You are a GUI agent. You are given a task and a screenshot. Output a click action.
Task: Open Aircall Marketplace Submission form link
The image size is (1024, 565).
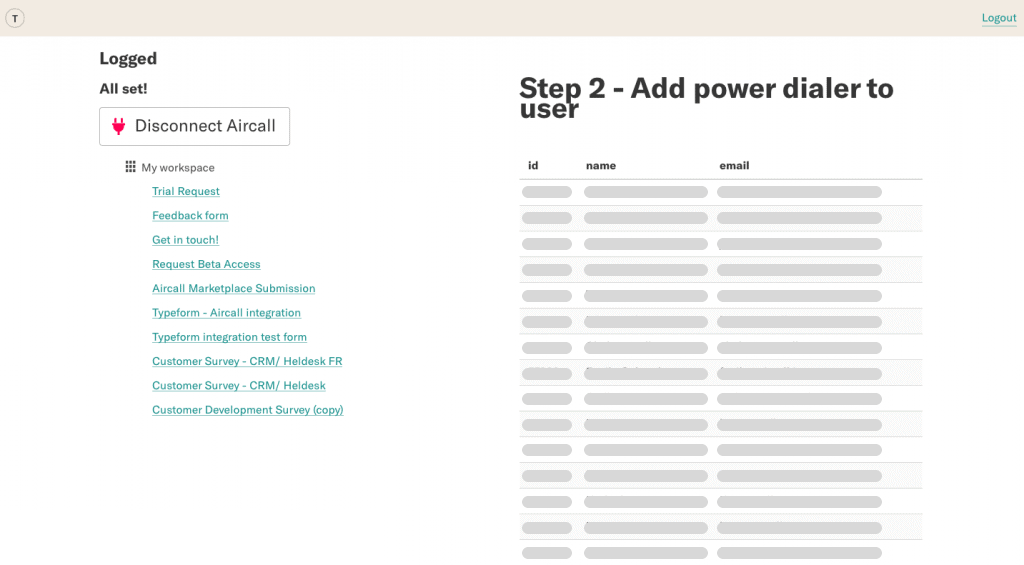pyautogui.click(x=233, y=289)
